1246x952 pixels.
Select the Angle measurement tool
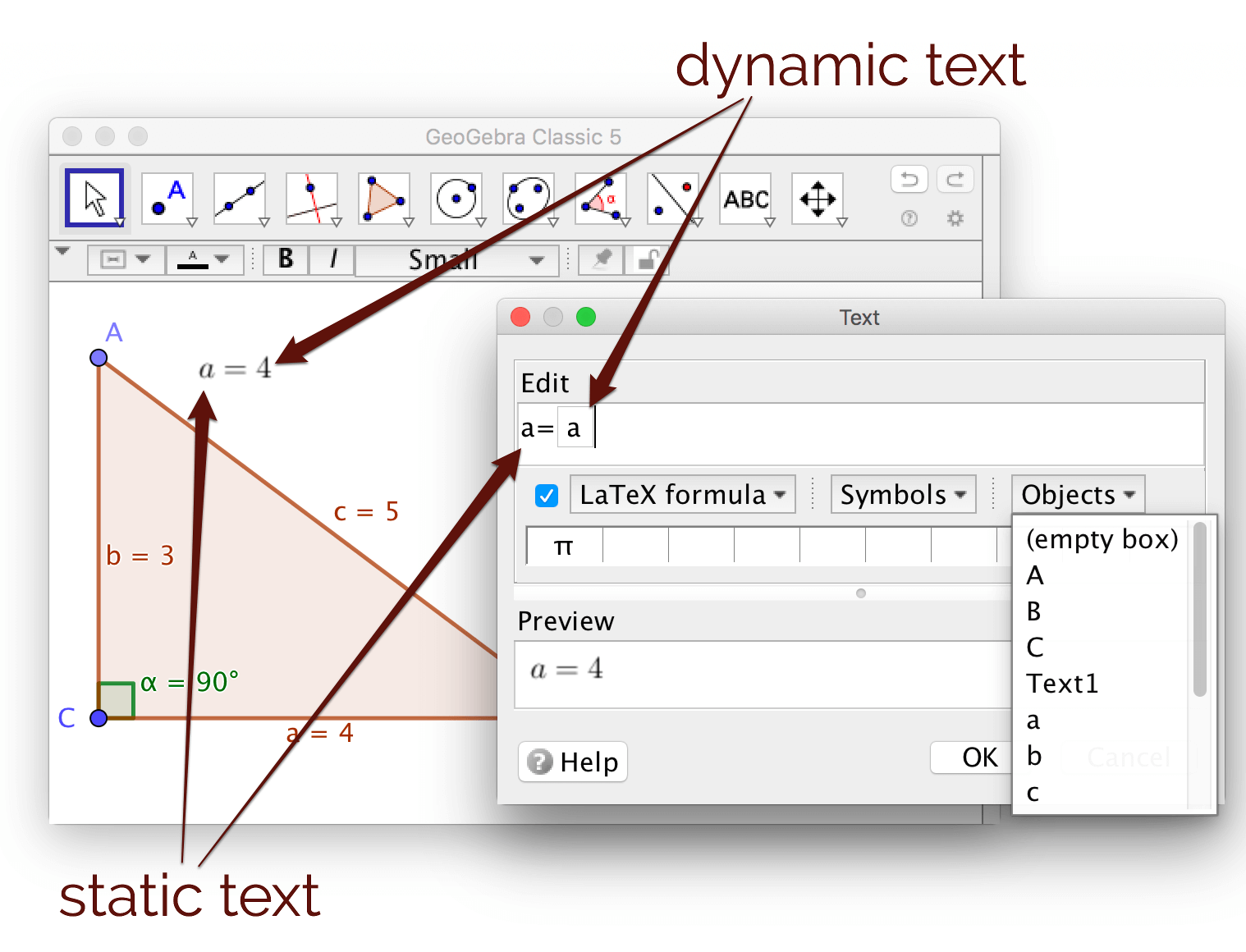pyautogui.click(x=602, y=197)
